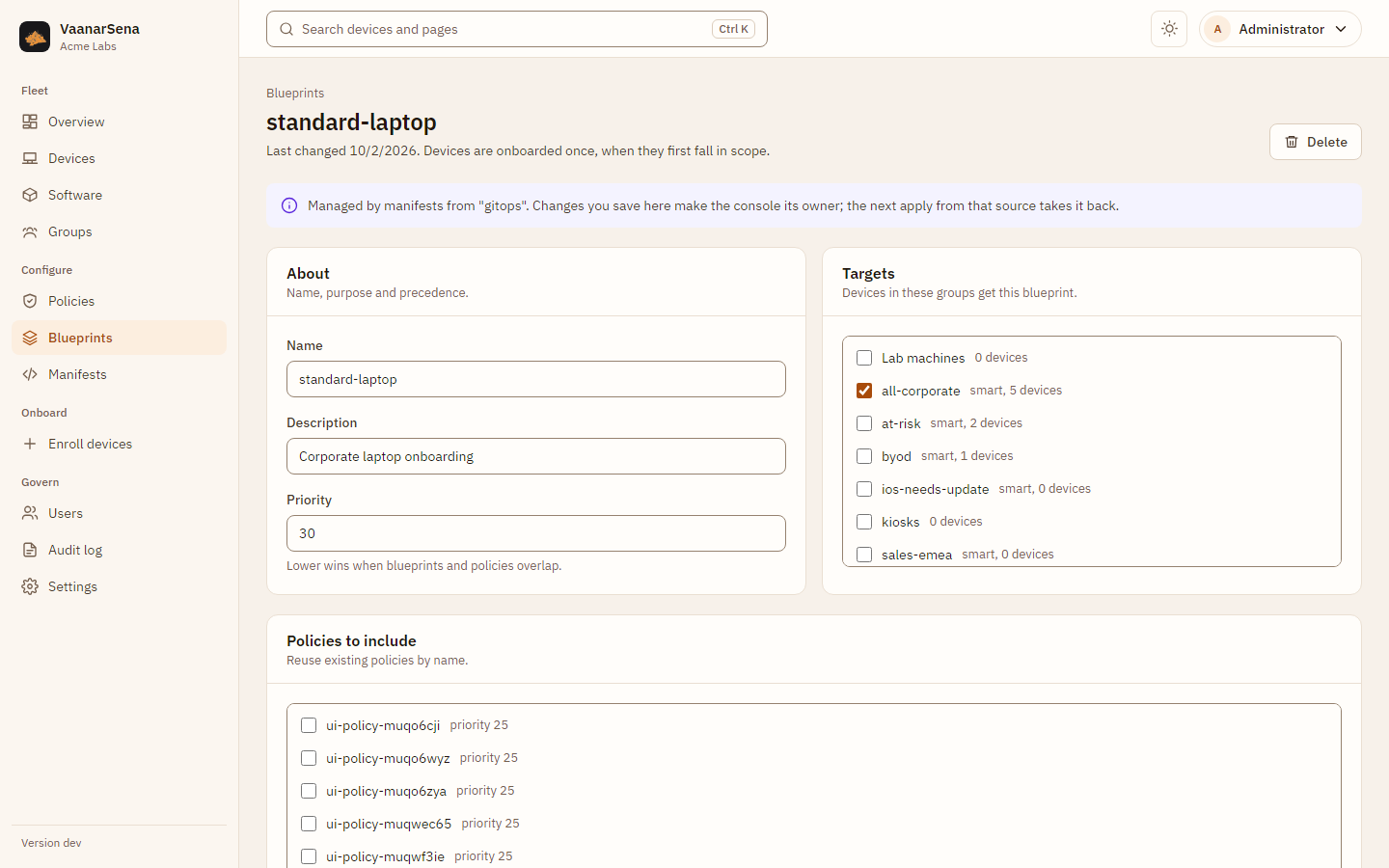Click the Devices laptop icon
The image size is (1389, 868).
(30, 158)
